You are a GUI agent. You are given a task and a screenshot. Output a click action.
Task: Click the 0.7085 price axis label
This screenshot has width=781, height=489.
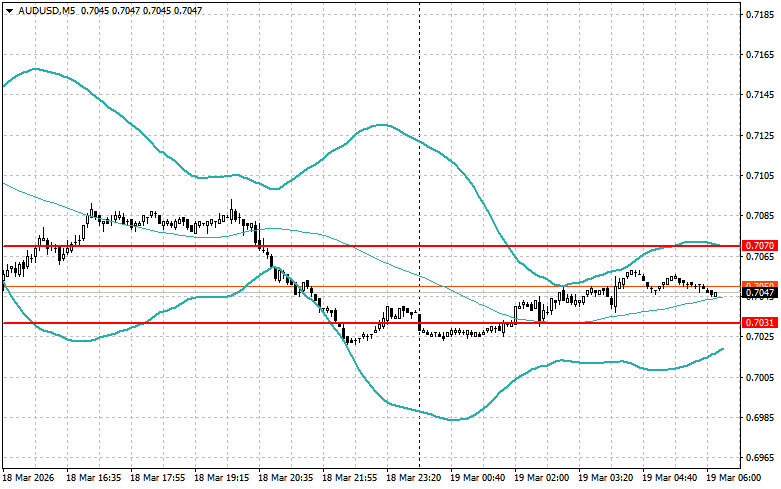(x=761, y=216)
